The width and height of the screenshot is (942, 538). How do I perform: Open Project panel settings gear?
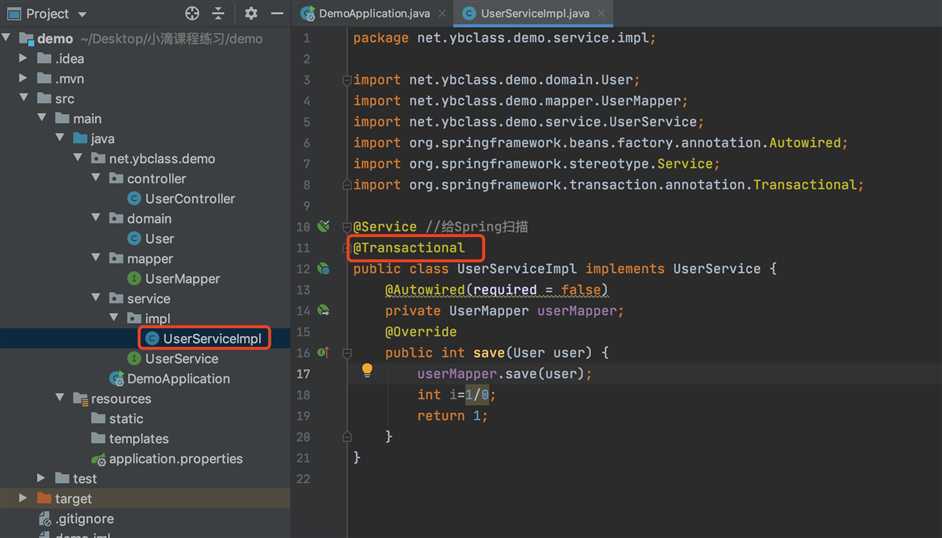[251, 13]
